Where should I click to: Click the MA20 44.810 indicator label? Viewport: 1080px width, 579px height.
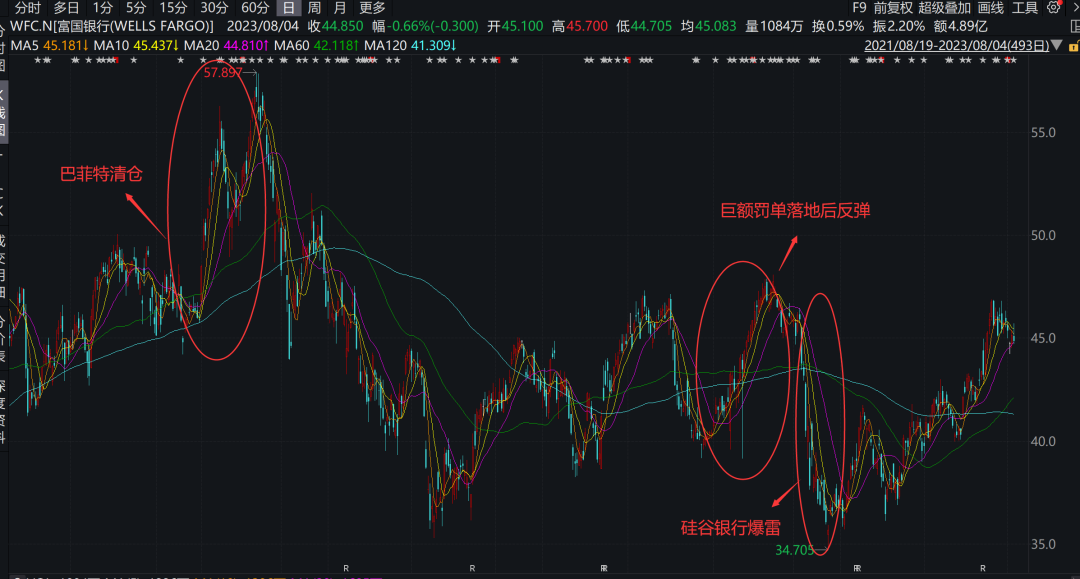(x=226, y=45)
